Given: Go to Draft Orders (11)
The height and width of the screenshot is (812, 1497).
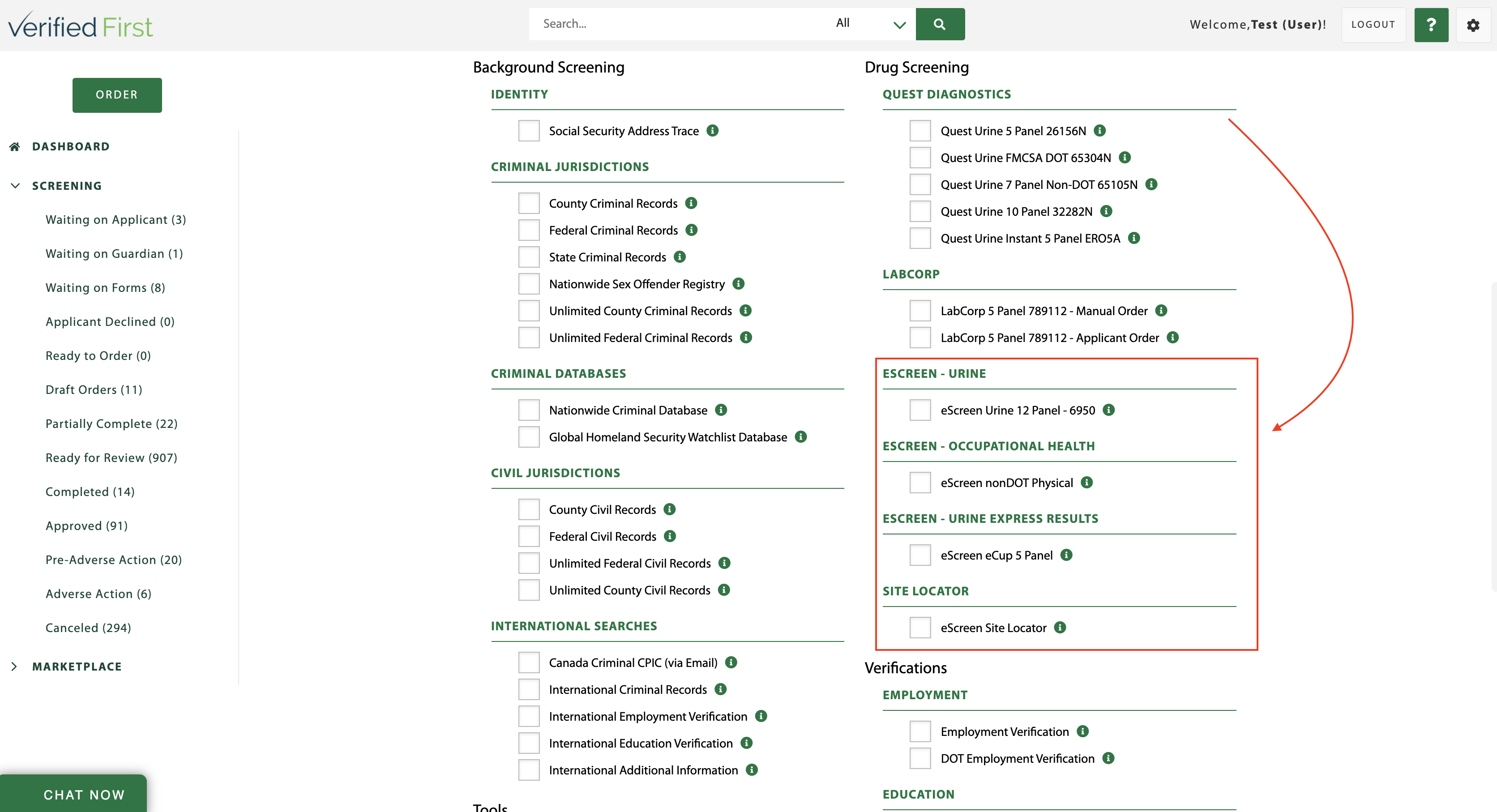Looking at the screenshot, I should tap(94, 389).
